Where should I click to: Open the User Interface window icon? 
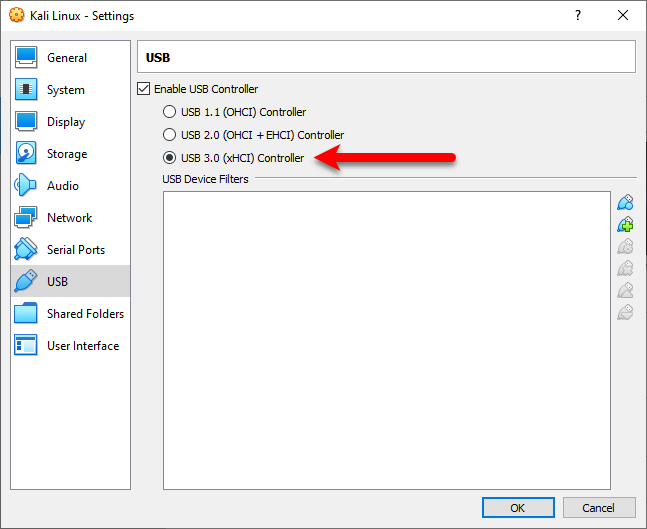[26, 345]
